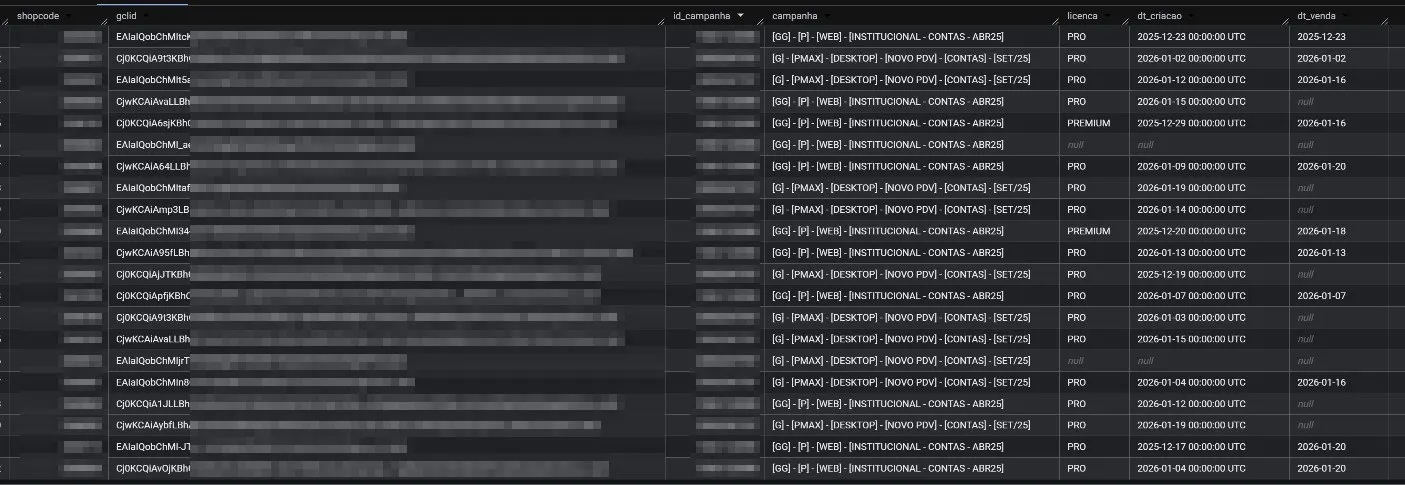Grab the resize handle of campanha column

coord(1057,21)
